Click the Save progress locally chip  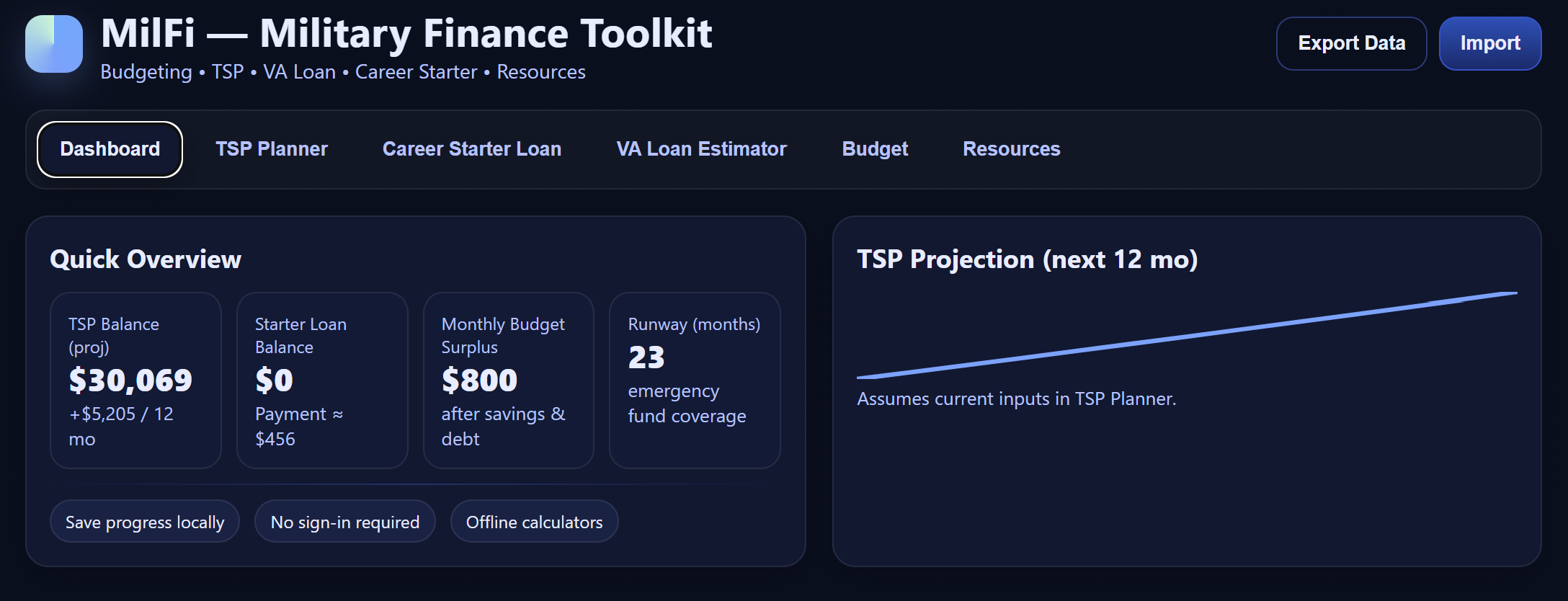(x=145, y=522)
